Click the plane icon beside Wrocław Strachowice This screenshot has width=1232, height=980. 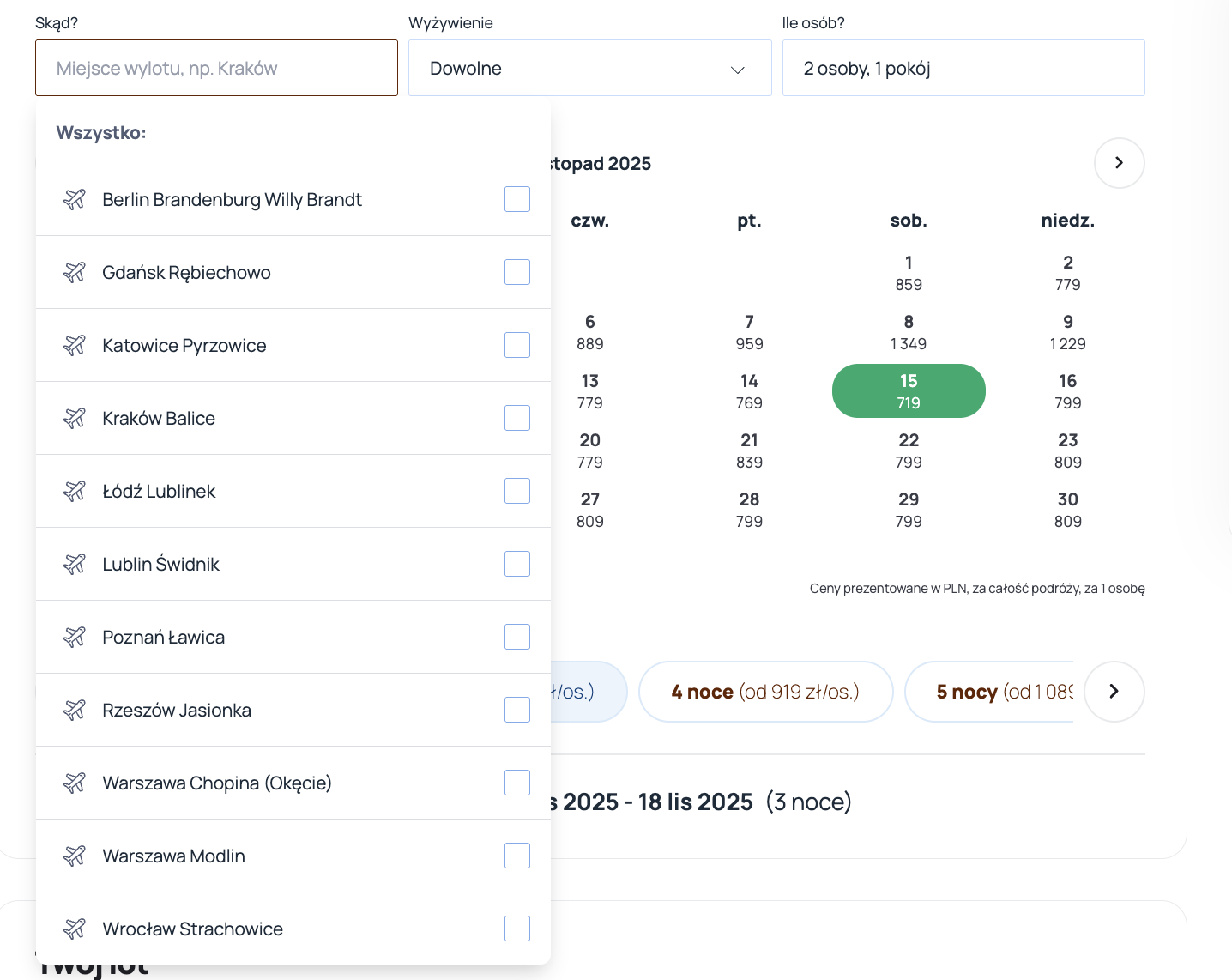(x=75, y=929)
